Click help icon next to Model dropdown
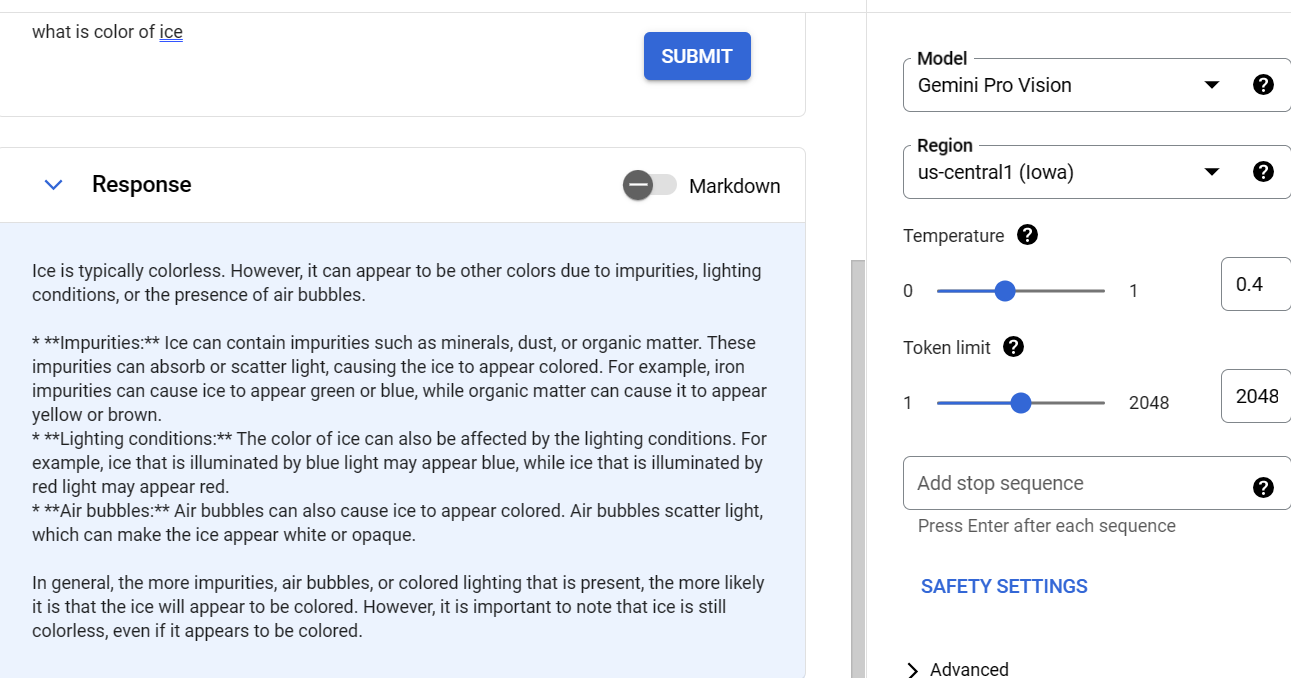1291x678 pixels. (1263, 85)
